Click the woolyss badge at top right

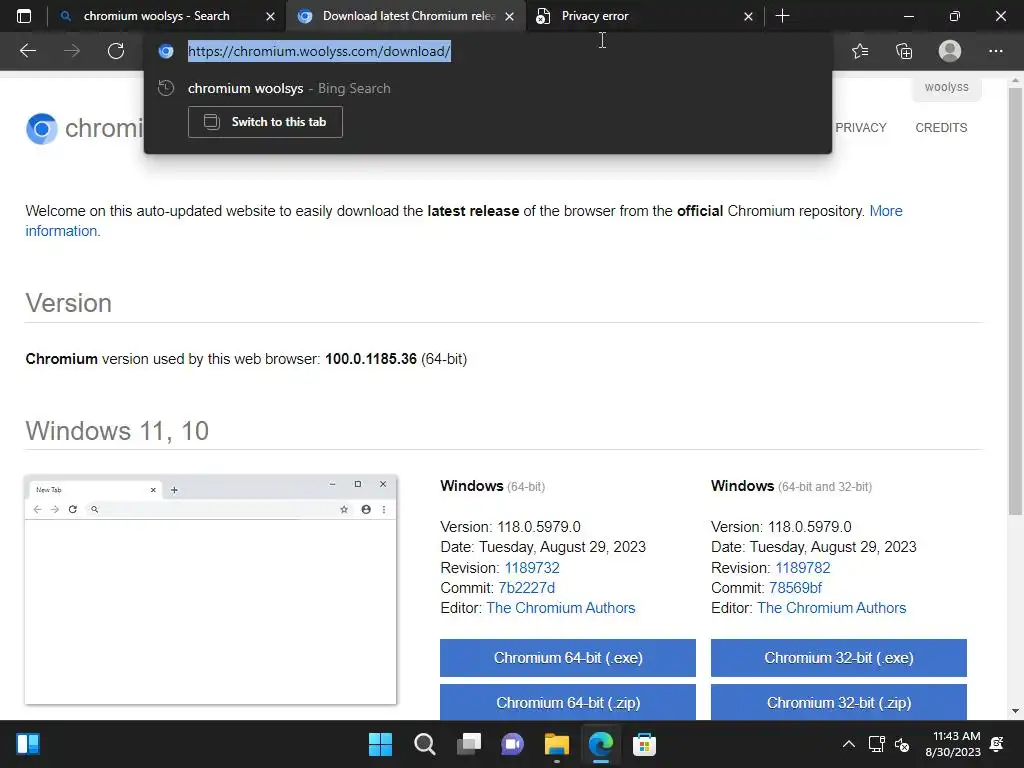click(x=946, y=88)
